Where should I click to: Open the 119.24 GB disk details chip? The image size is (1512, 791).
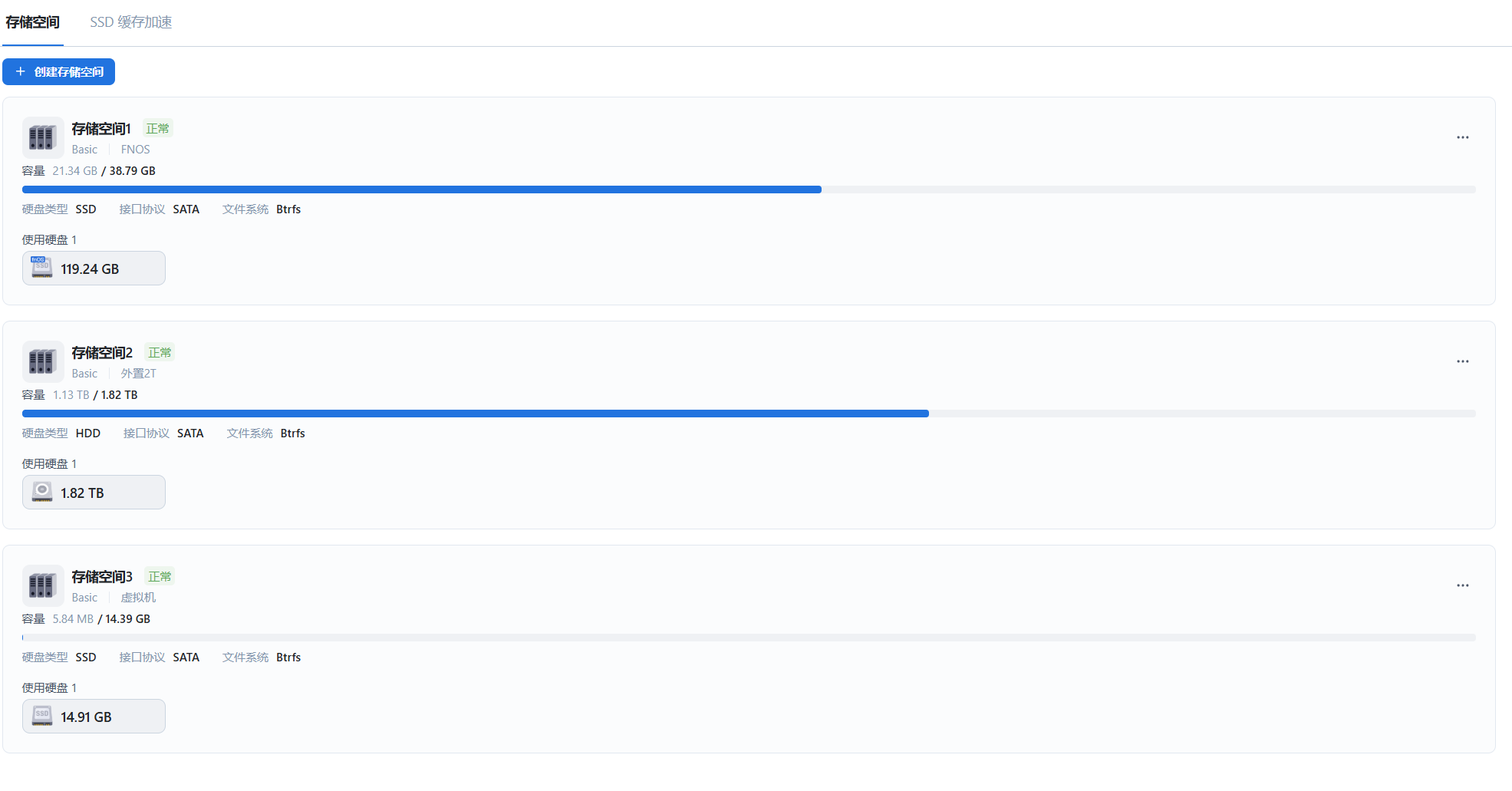pos(94,268)
